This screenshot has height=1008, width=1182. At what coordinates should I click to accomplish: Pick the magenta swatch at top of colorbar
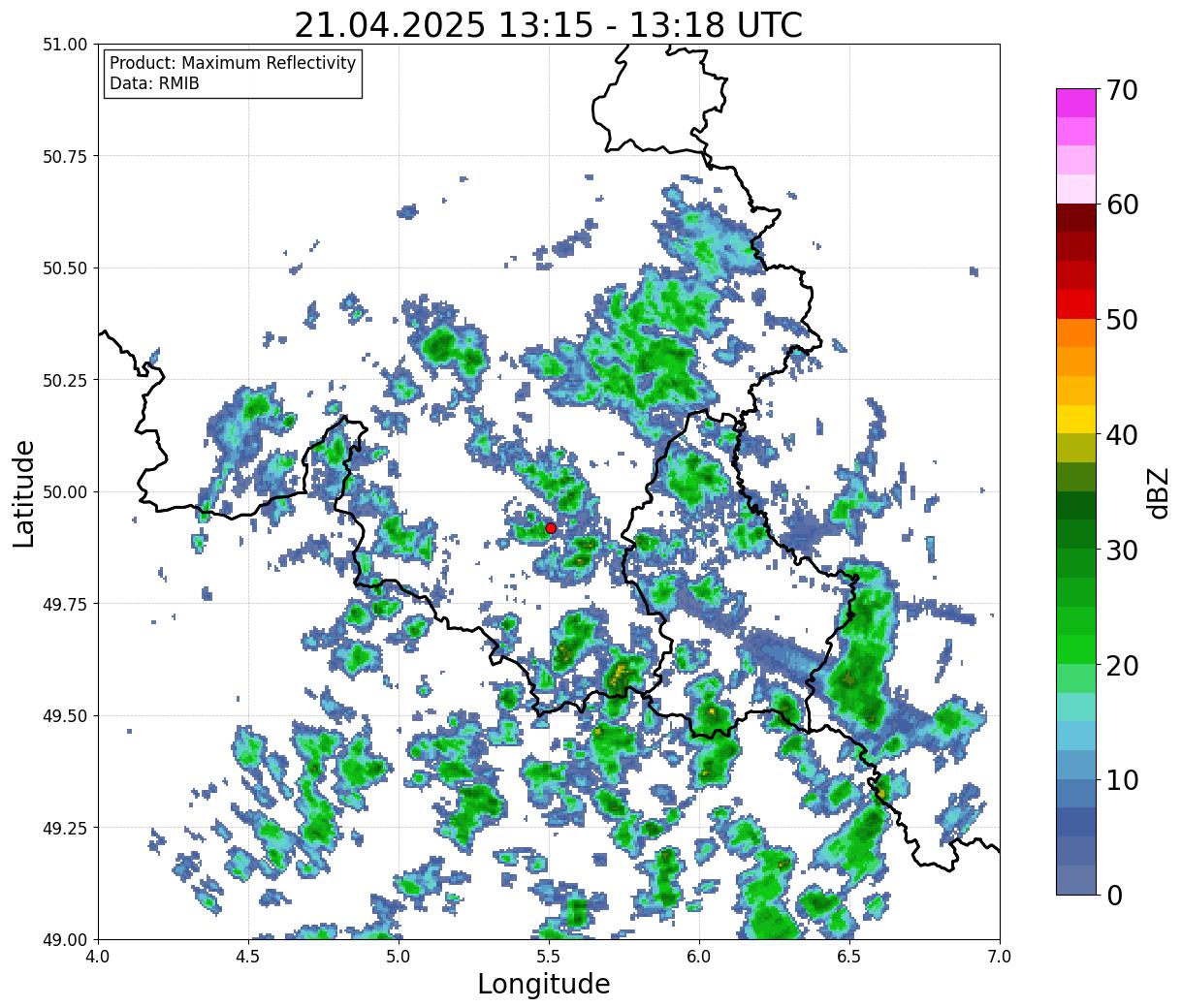[x=1076, y=103]
